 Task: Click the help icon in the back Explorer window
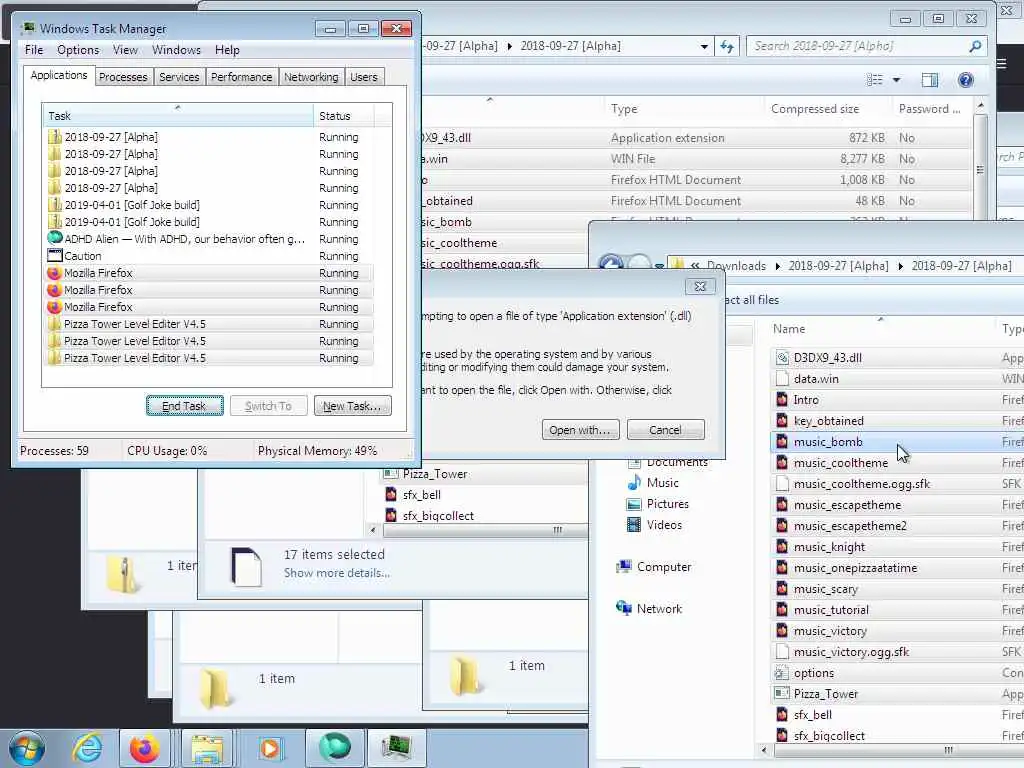click(x=965, y=80)
